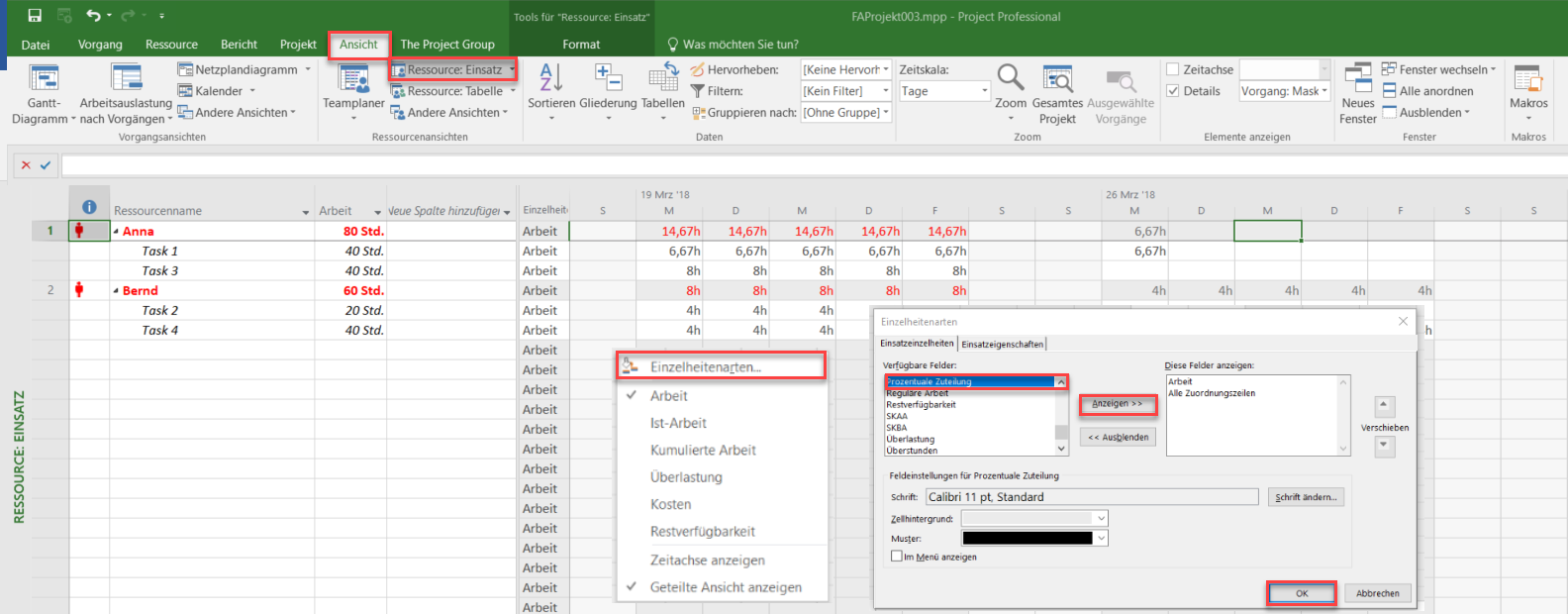Open the Makros icon
Screen dimensions: 1568x614
pyautogui.click(x=1527, y=79)
